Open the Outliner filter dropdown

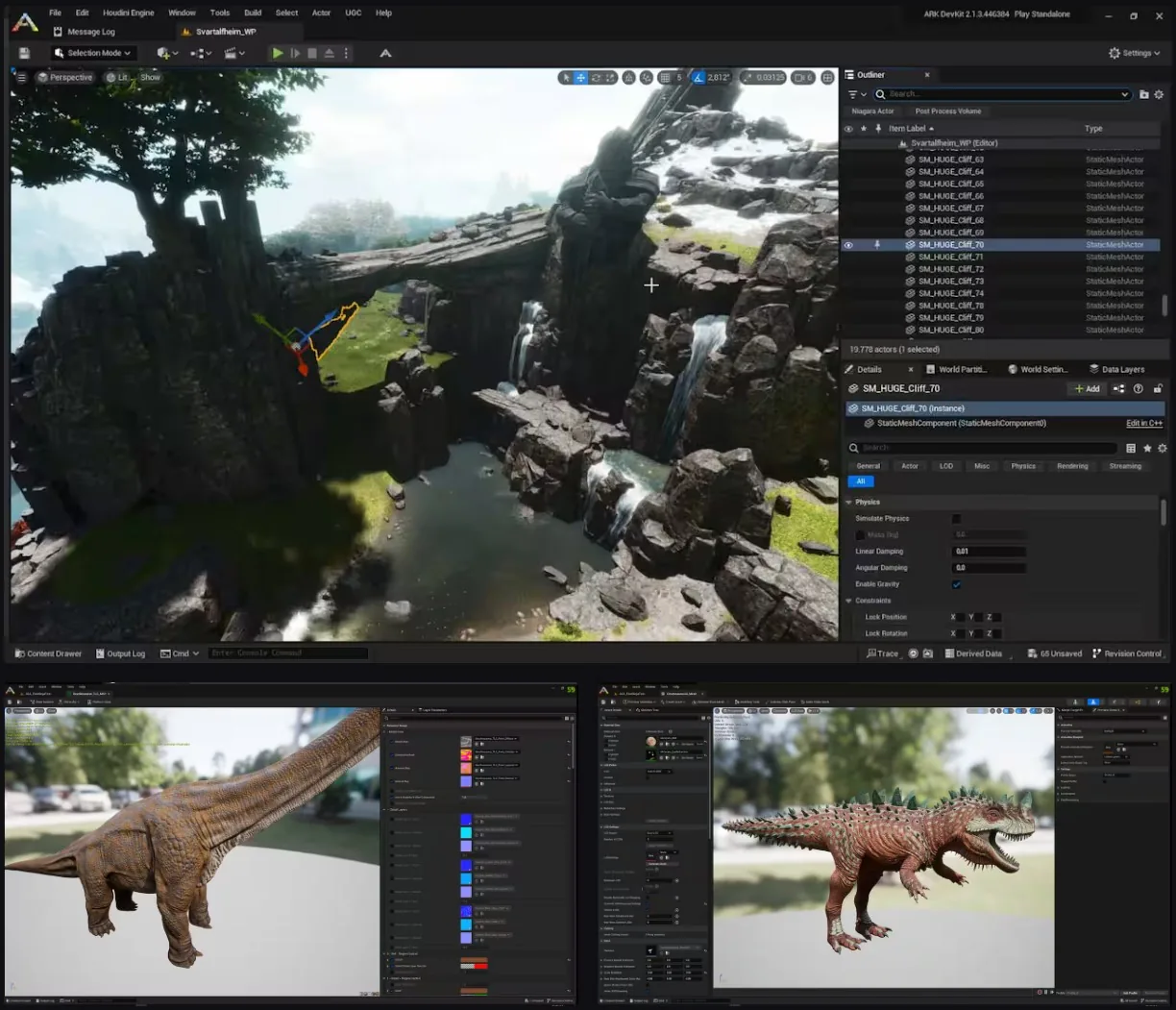click(855, 94)
